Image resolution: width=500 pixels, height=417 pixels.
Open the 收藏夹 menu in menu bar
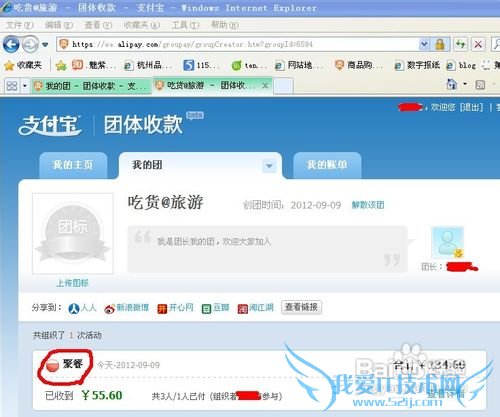pyautogui.click(x=142, y=25)
